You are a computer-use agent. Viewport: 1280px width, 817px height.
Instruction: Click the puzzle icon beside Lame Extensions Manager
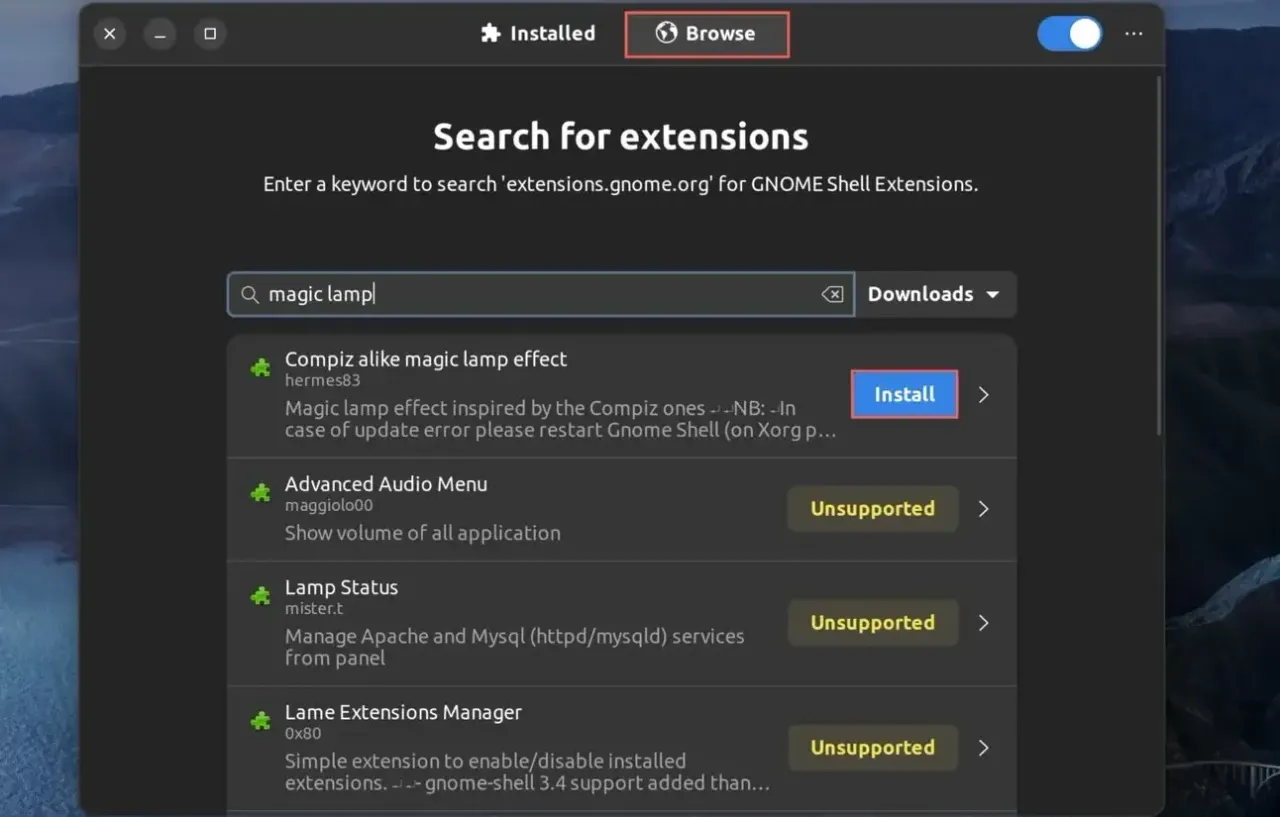[x=260, y=721]
